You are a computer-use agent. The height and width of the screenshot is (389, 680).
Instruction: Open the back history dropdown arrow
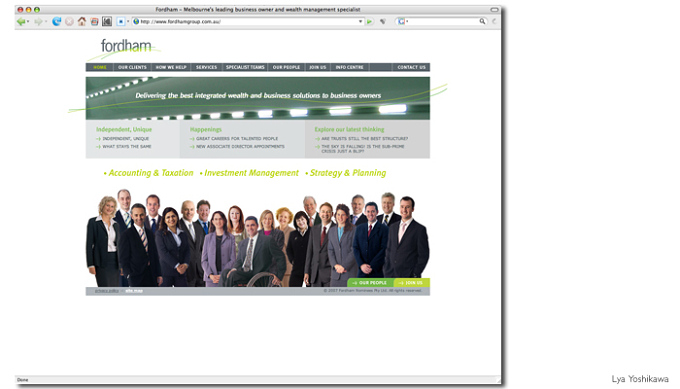click(28, 22)
